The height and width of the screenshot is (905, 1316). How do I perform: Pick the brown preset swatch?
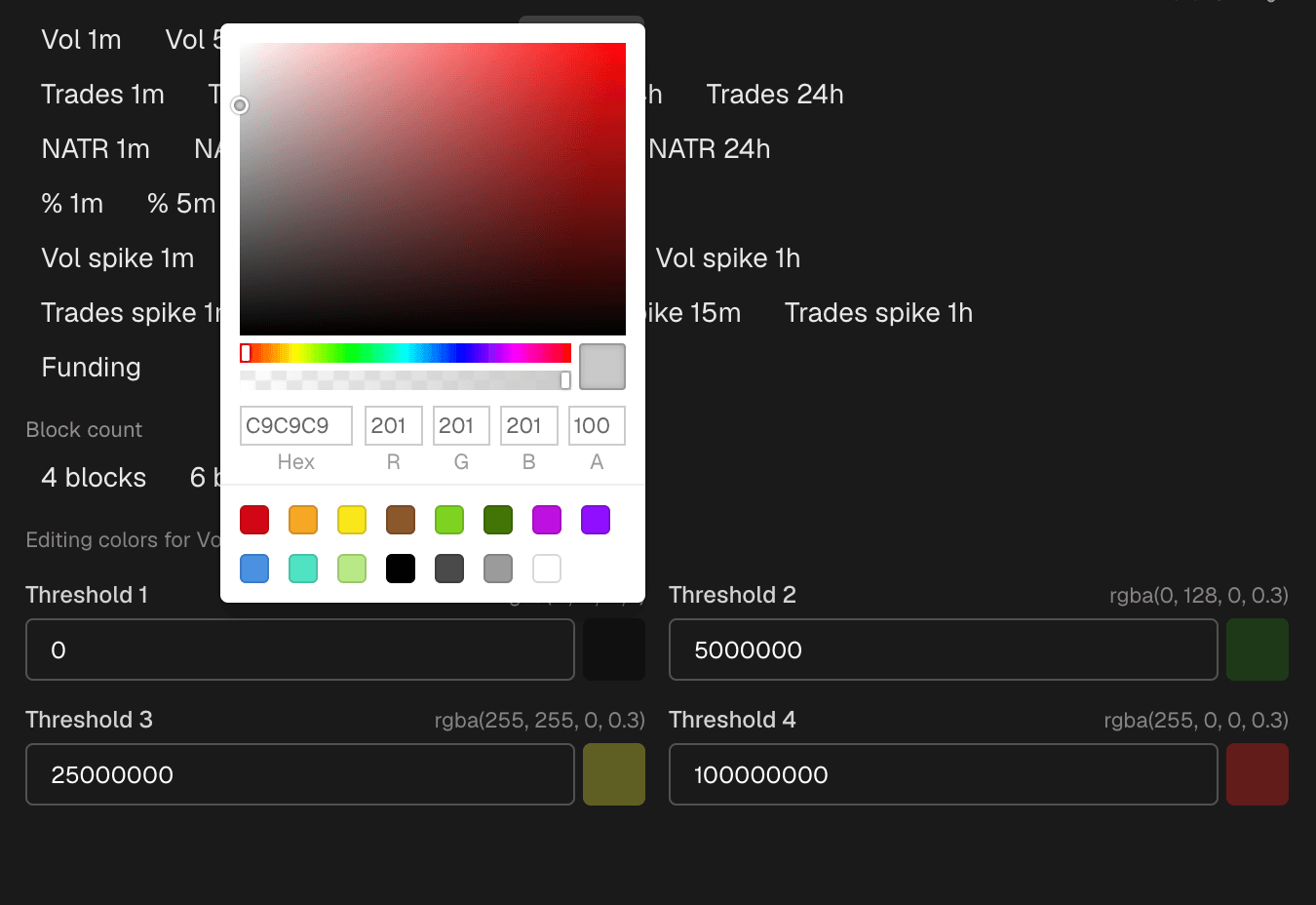click(401, 520)
